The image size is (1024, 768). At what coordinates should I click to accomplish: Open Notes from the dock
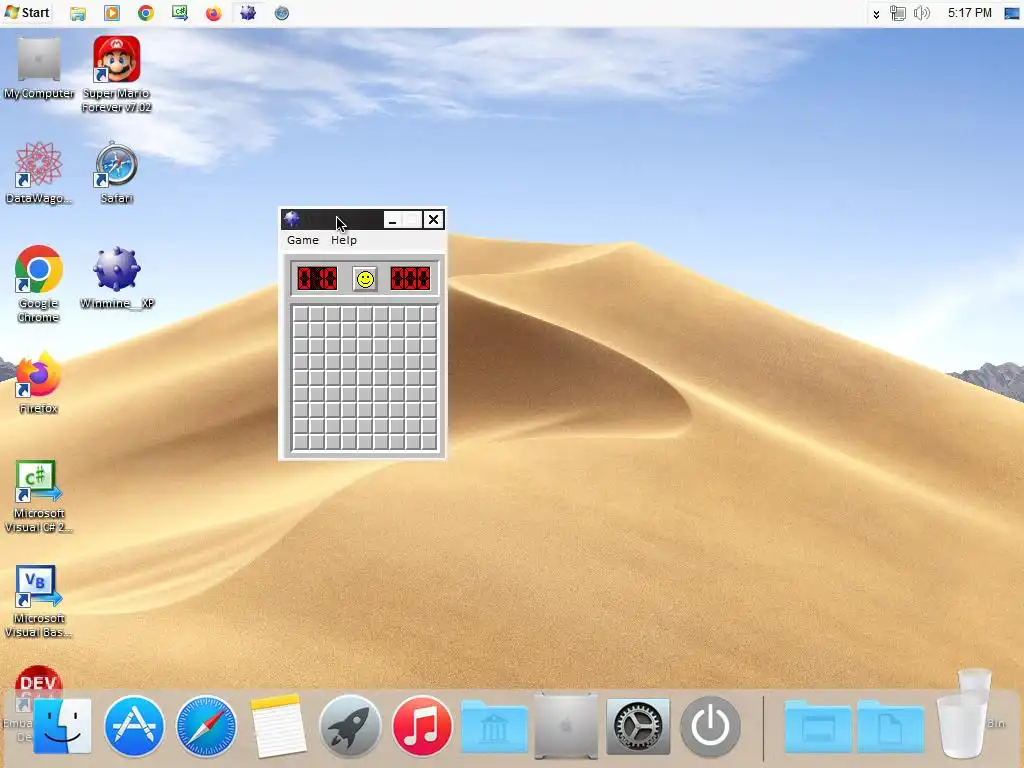click(278, 726)
